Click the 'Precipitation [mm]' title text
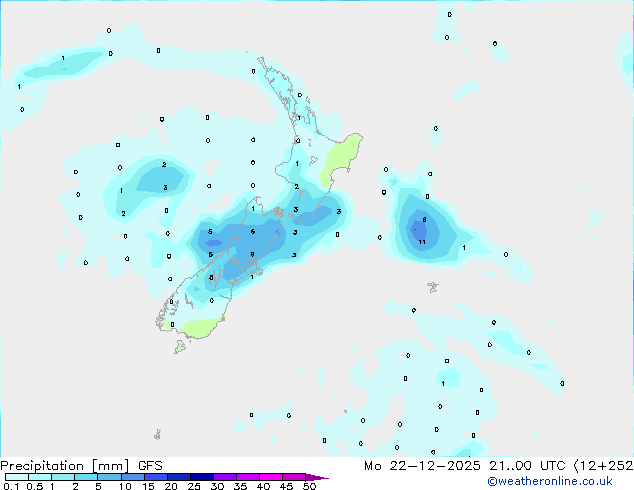Screen dimensions: 634x490 point(65,466)
